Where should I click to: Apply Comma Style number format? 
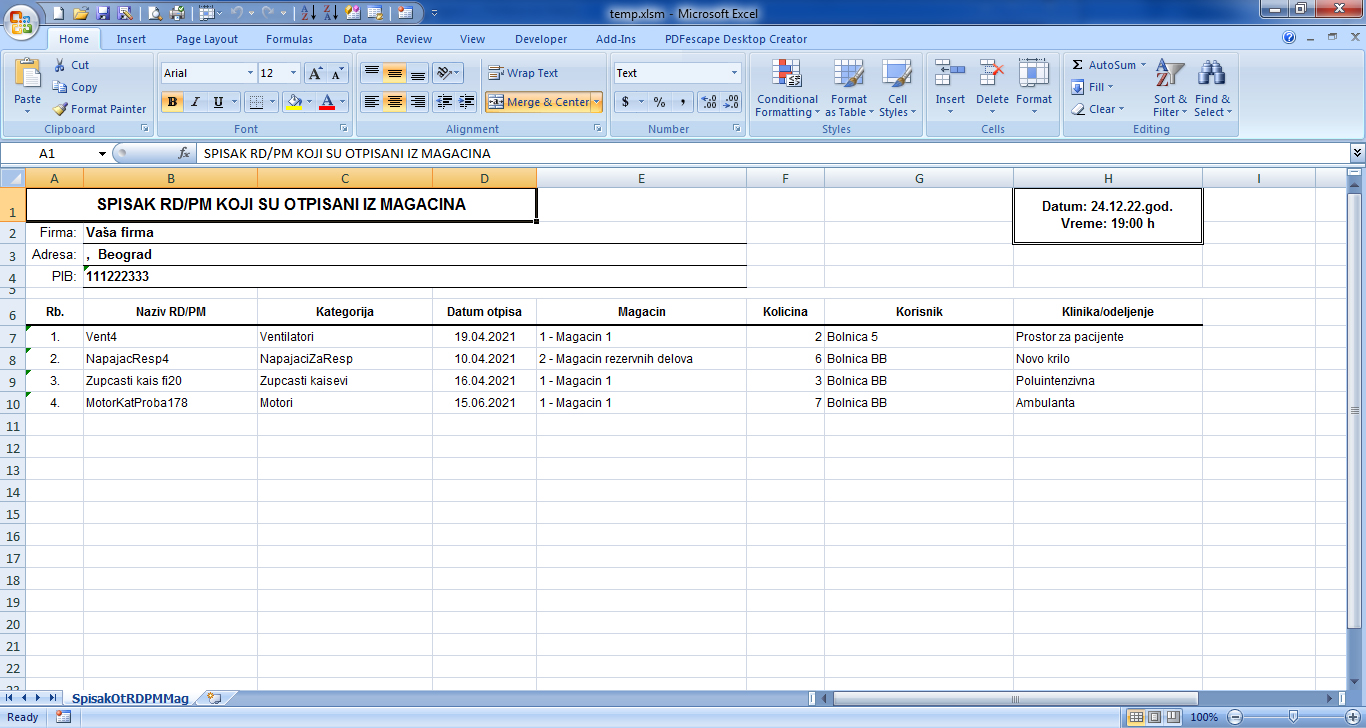[x=682, y=102]
